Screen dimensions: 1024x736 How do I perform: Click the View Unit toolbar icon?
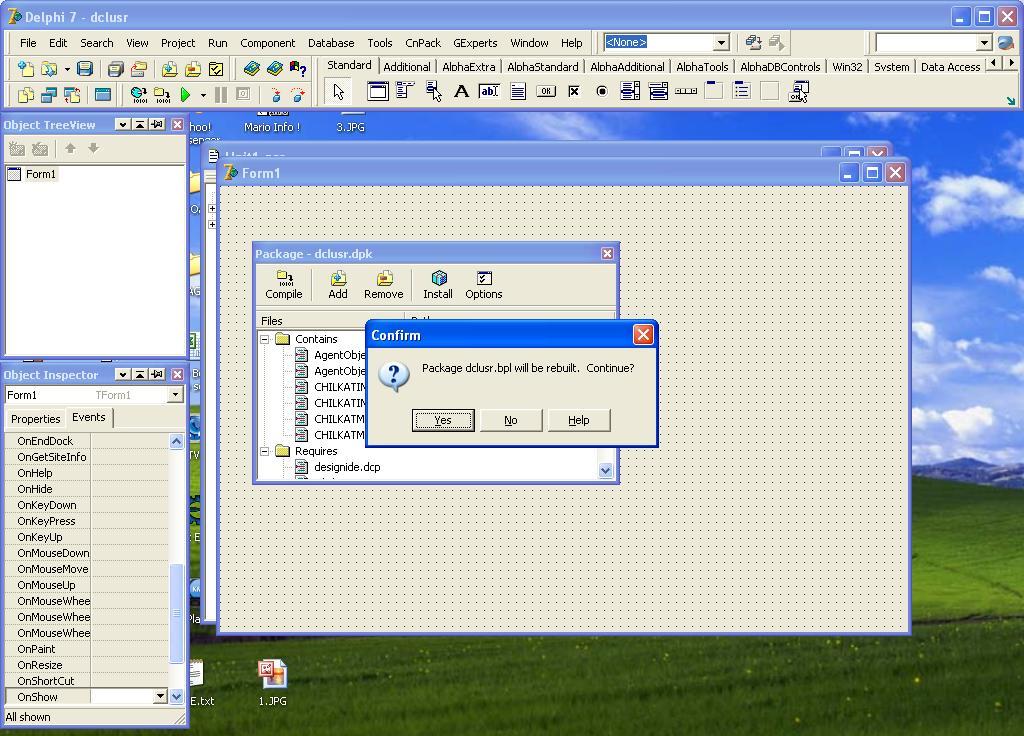click(25, 95)
